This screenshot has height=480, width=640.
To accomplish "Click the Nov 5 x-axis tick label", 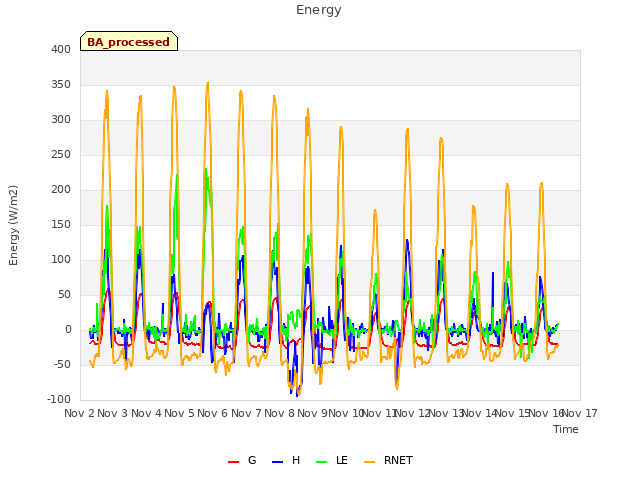I will tap(179, 413).
